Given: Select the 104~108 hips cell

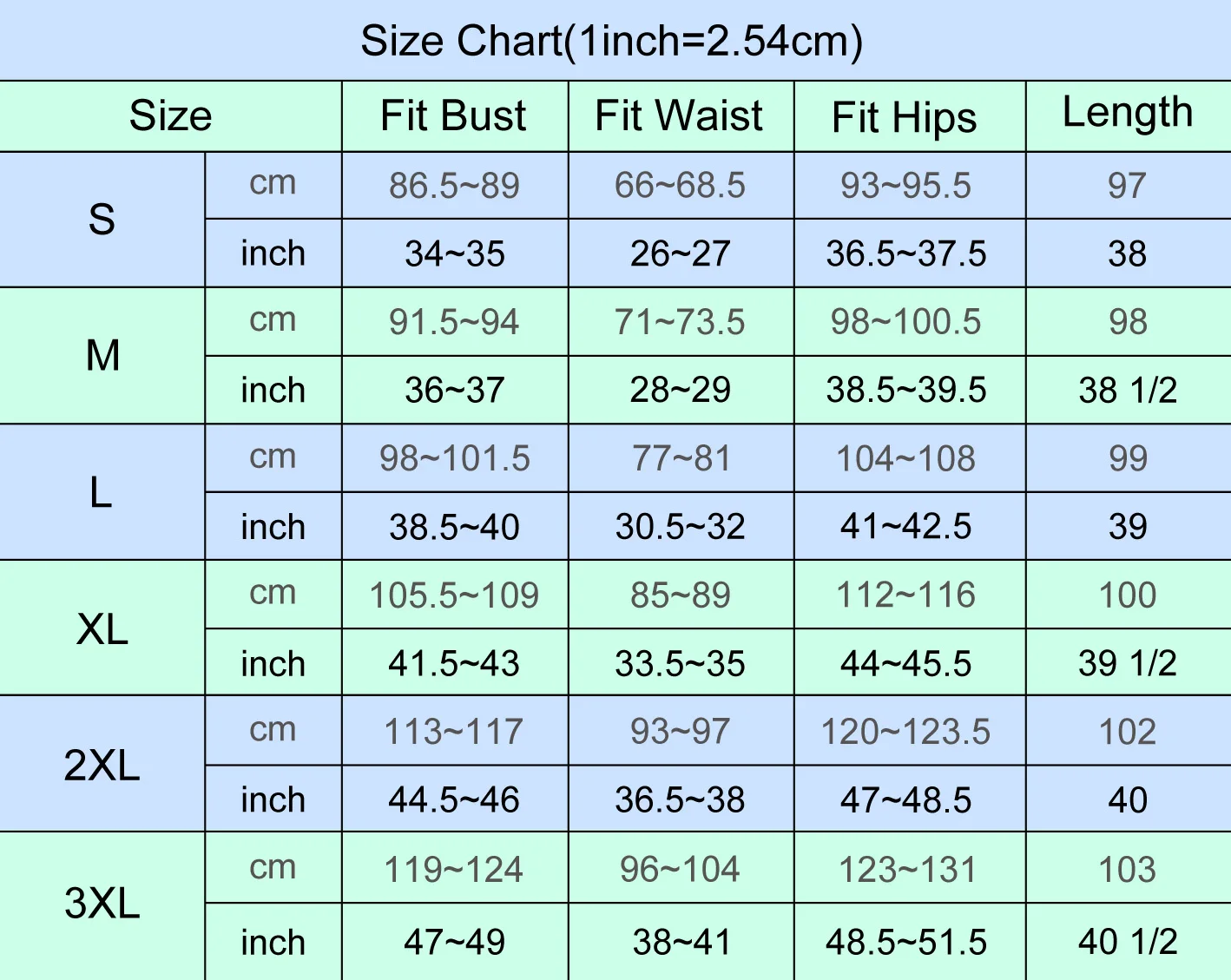Looking at the screenshot, I should coord(905,459).
